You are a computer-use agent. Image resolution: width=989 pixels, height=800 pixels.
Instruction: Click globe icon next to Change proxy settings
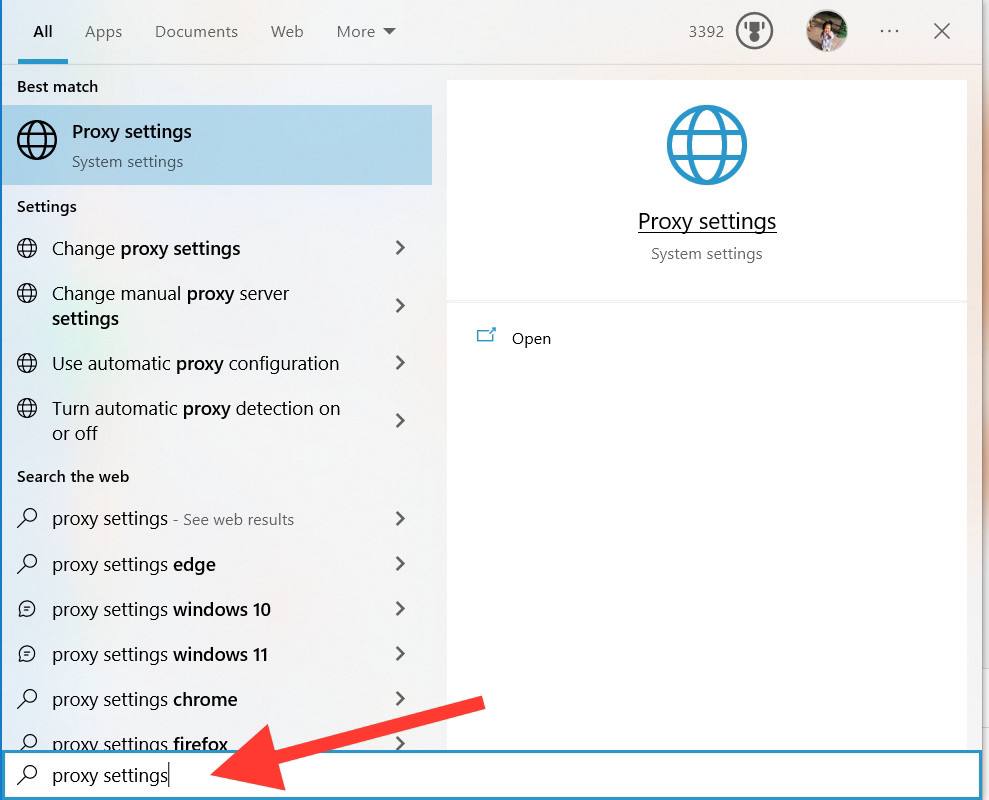pyautogui.click(x=28, y=248)
